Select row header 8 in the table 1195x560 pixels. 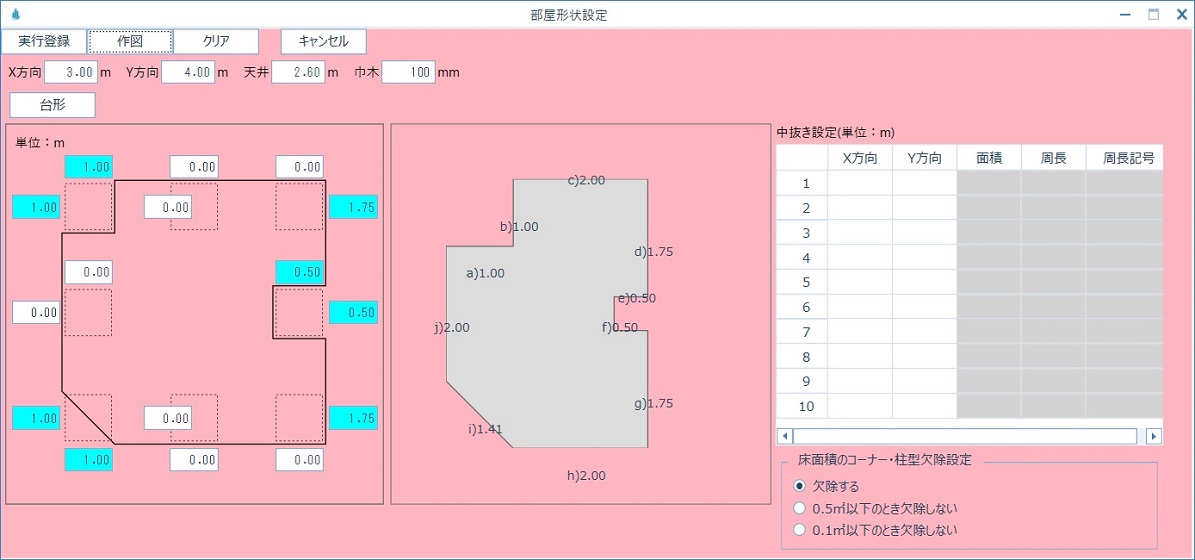[802, 357]
